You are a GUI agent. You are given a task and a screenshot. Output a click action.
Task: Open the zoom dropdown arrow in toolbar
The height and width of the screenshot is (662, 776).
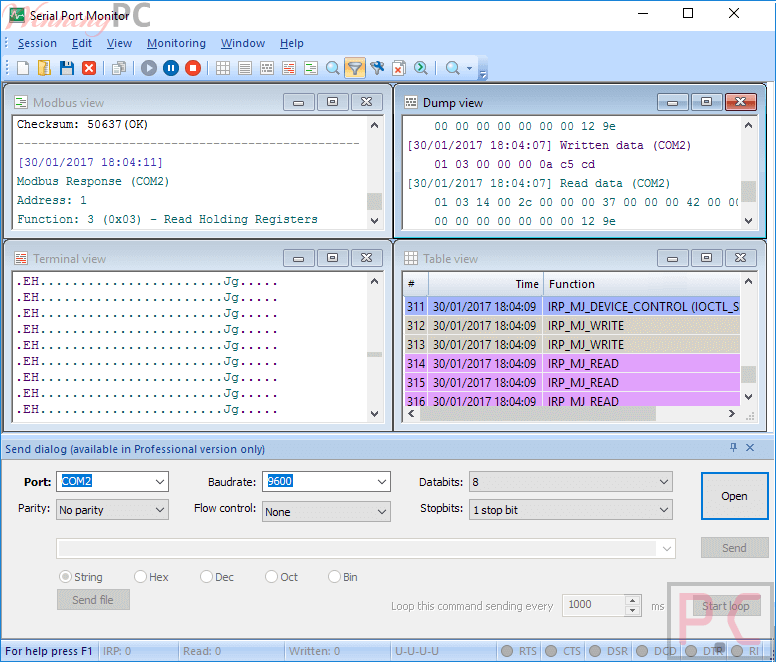[469, 68]
